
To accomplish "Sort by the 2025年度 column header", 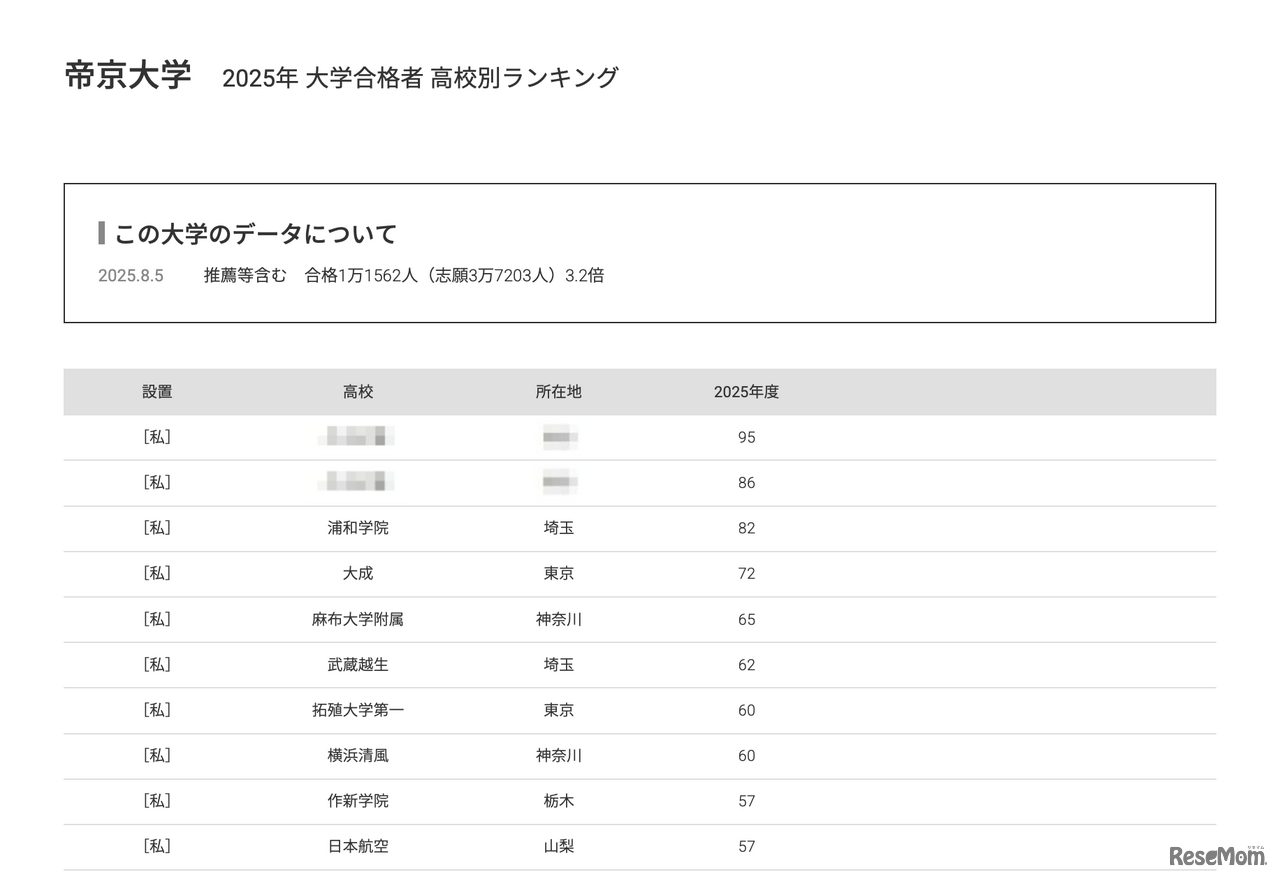I will click(x=747, y=391).
